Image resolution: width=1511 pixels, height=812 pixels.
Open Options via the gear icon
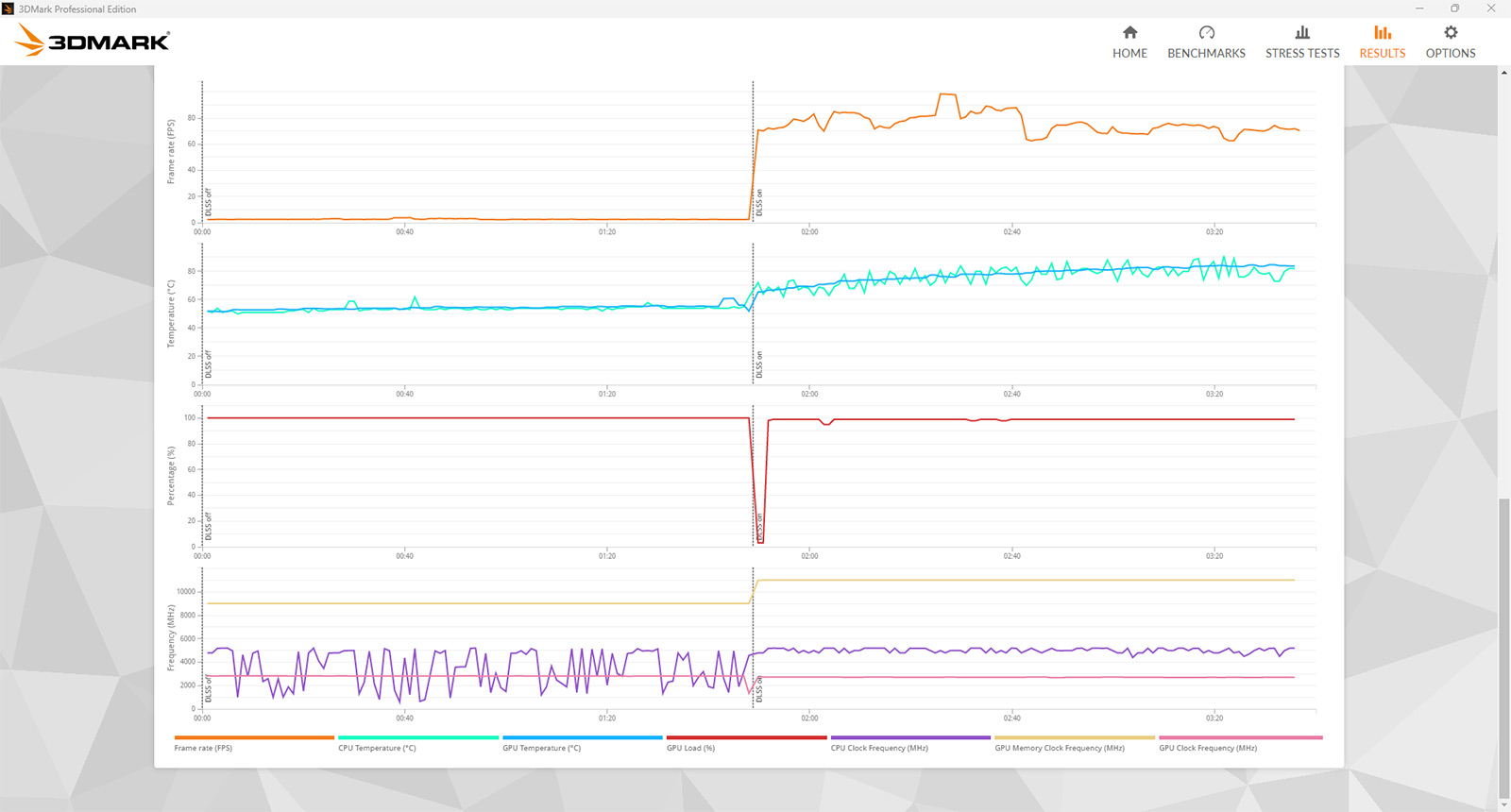(x=1451, y=33)
